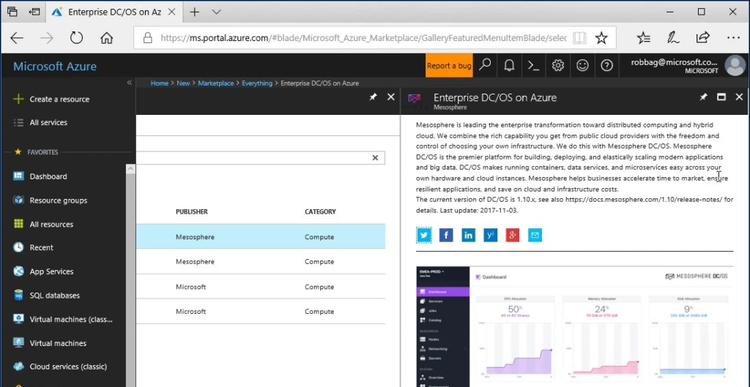Click the user account avatar
Screen dimensions: 750x387
click(x=735, y=66)
